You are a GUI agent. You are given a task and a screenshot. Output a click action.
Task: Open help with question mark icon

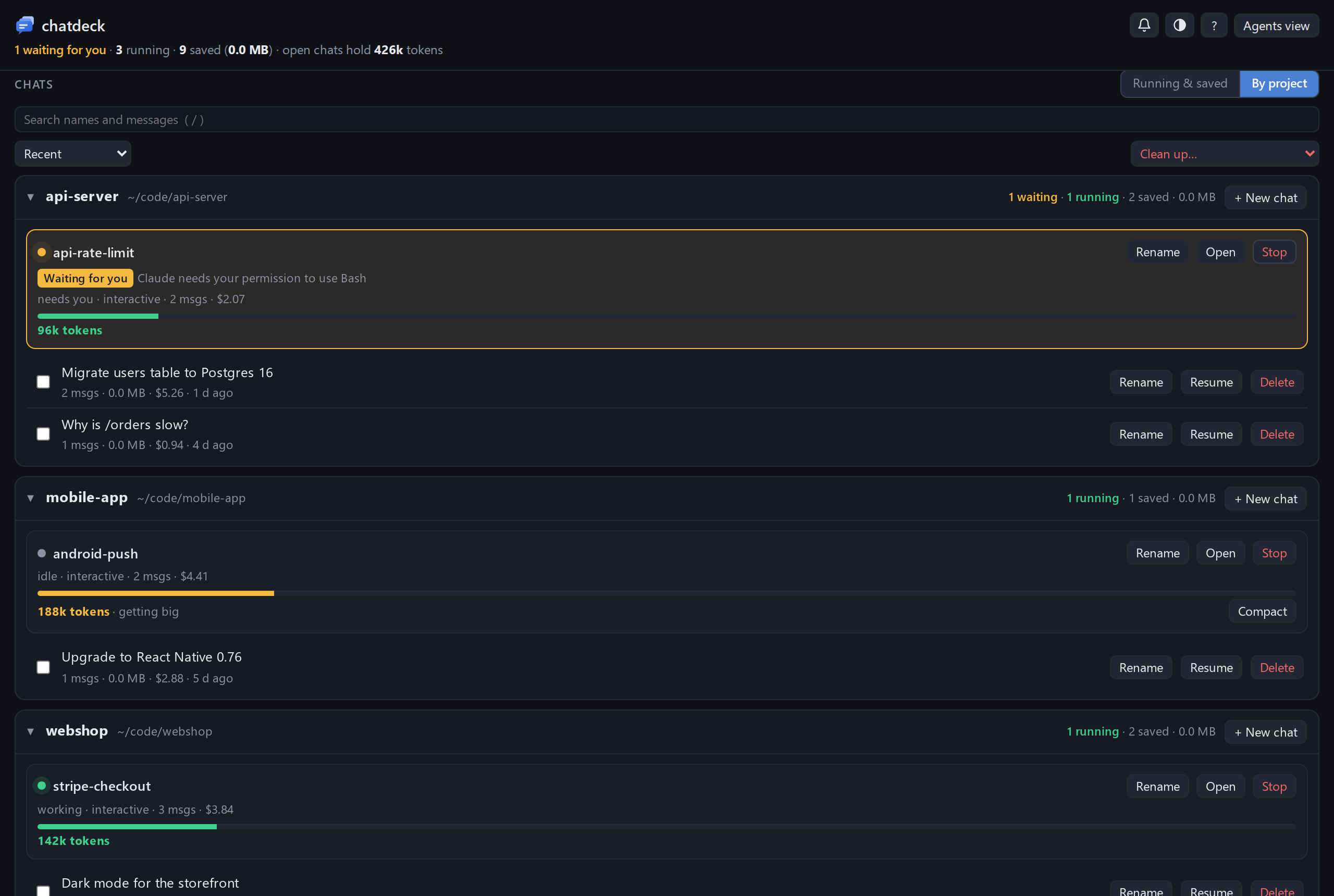point(1214,26)
